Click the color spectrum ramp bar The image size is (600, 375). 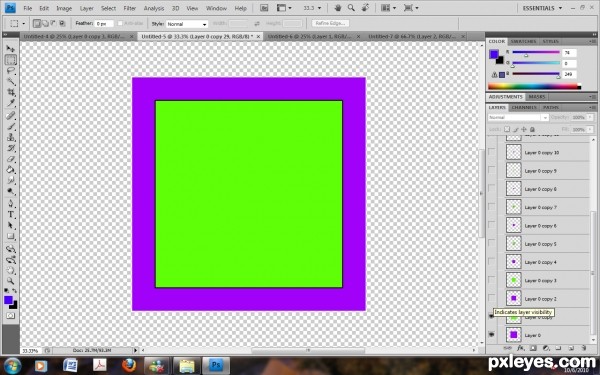pos(534,86)
